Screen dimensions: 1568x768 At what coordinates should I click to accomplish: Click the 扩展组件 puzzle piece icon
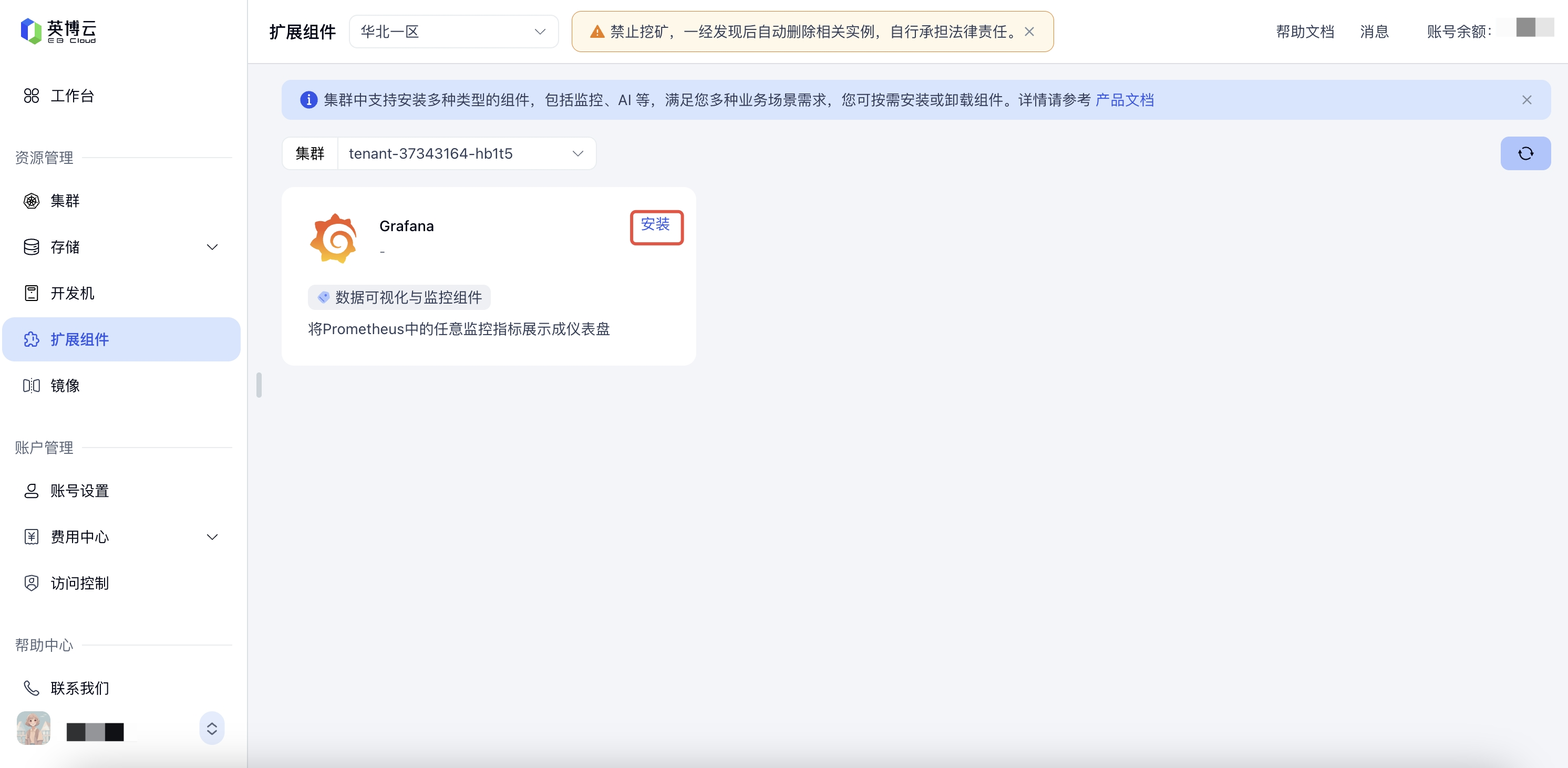coord(31,339)
